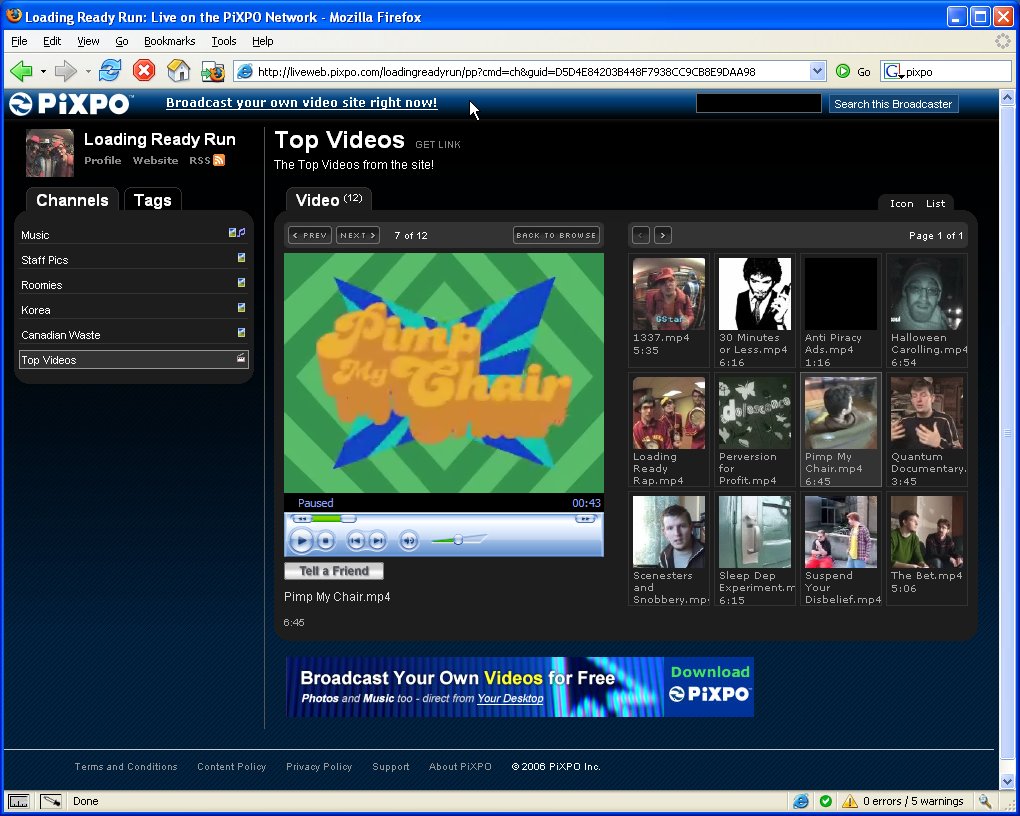Open the search engine selector dropdown
The width and height of the screenshot is (1020, 816).
click(x=894, y=72)
